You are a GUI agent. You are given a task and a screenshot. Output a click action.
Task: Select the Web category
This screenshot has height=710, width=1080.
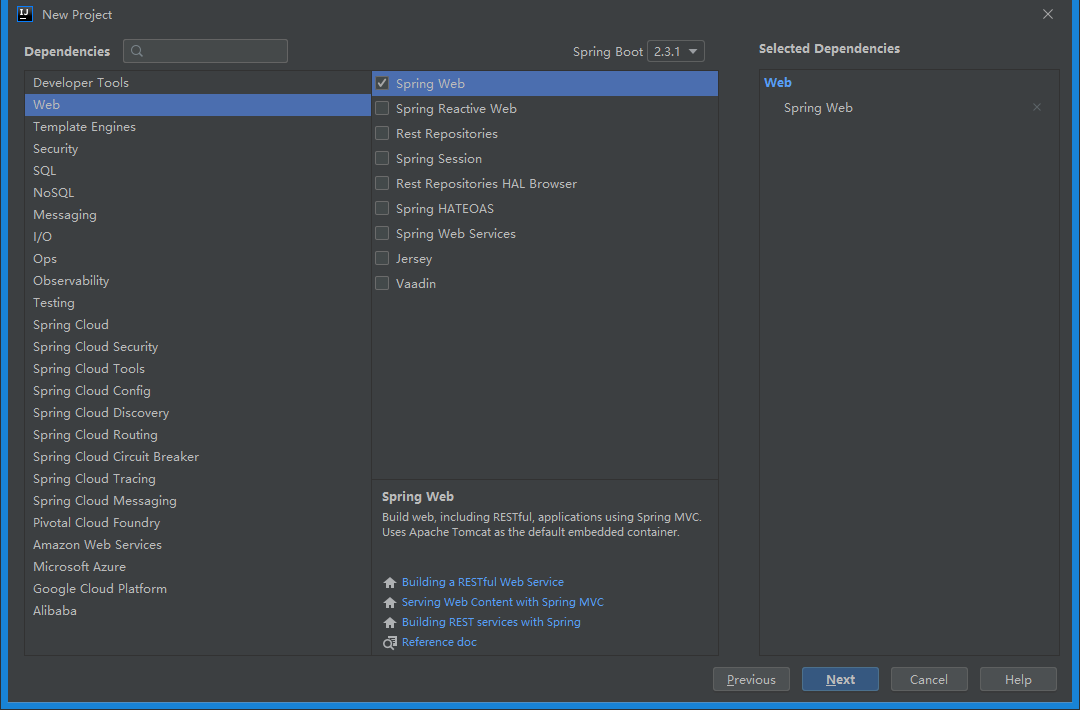tap(198, 105)
